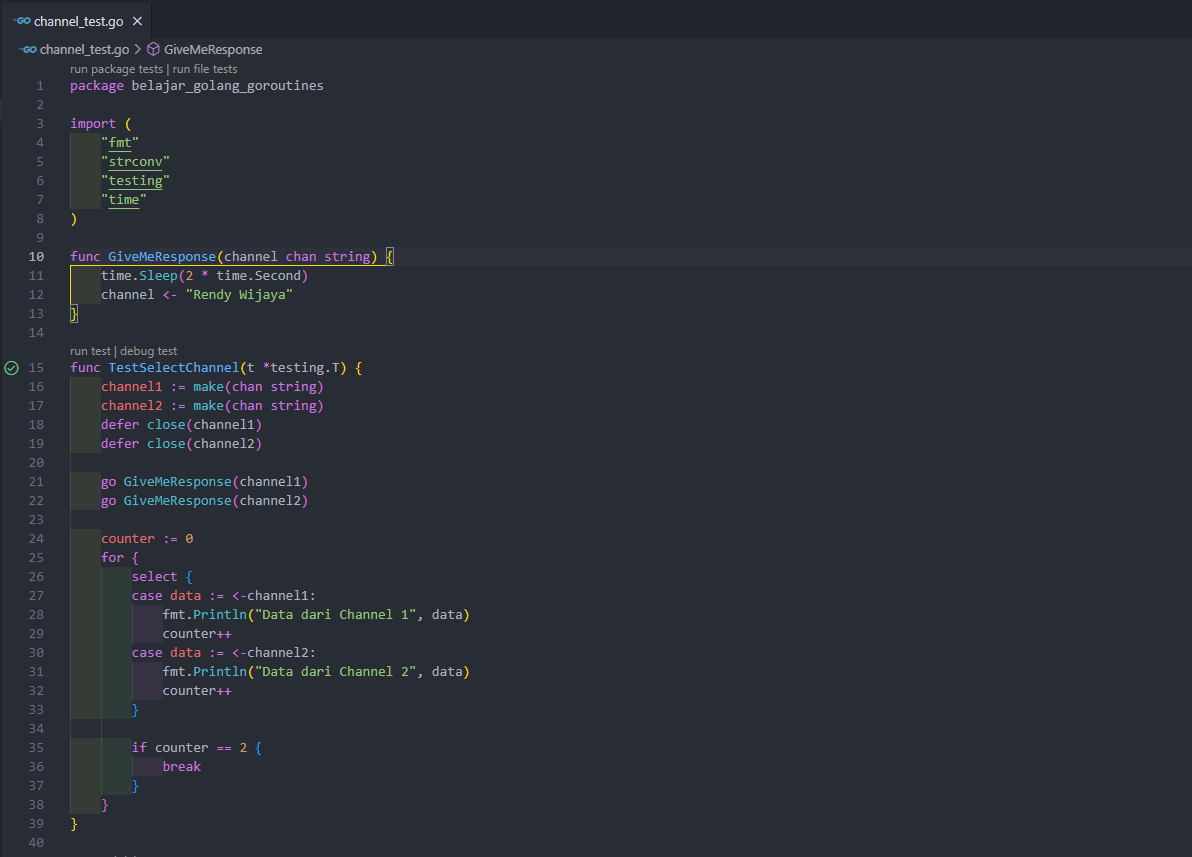Click line number 25 in gutter

[36, 558]
